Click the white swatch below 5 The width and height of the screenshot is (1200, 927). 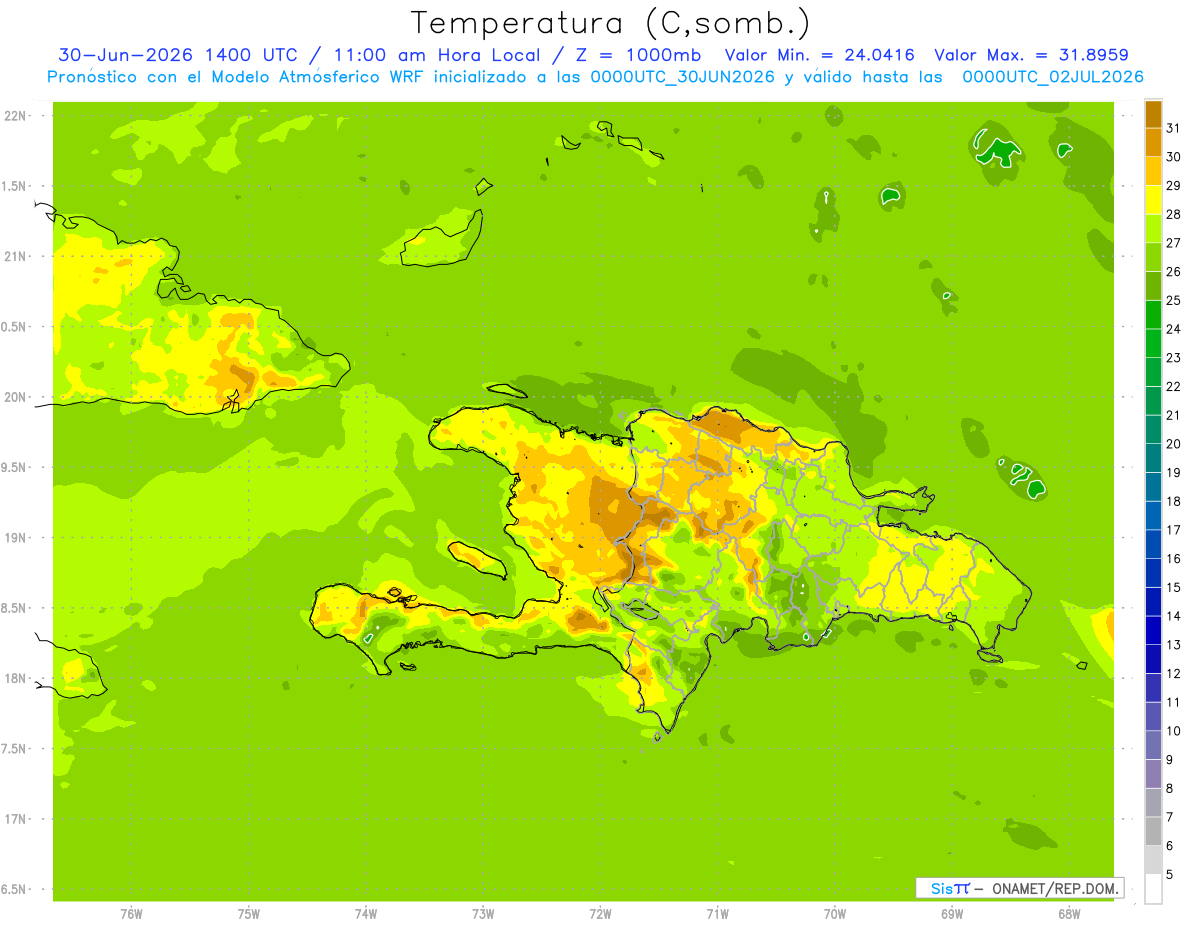1153,888
